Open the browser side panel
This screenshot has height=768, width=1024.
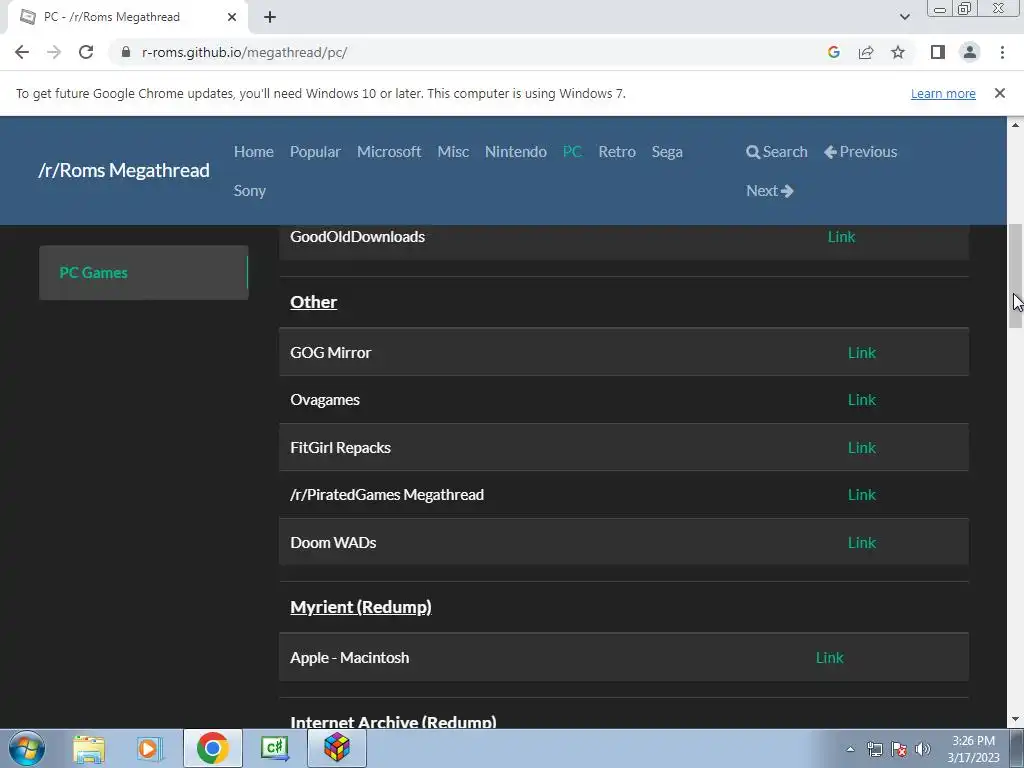[x=938, y=52]
